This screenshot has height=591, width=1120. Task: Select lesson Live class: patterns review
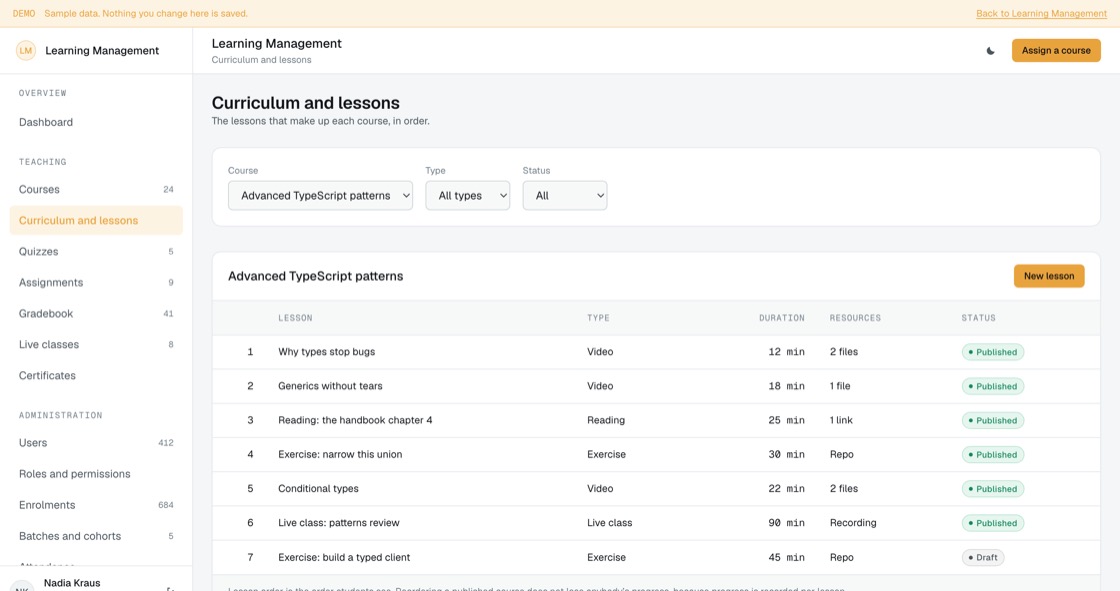pyautogui.click(x=339, y=523)
